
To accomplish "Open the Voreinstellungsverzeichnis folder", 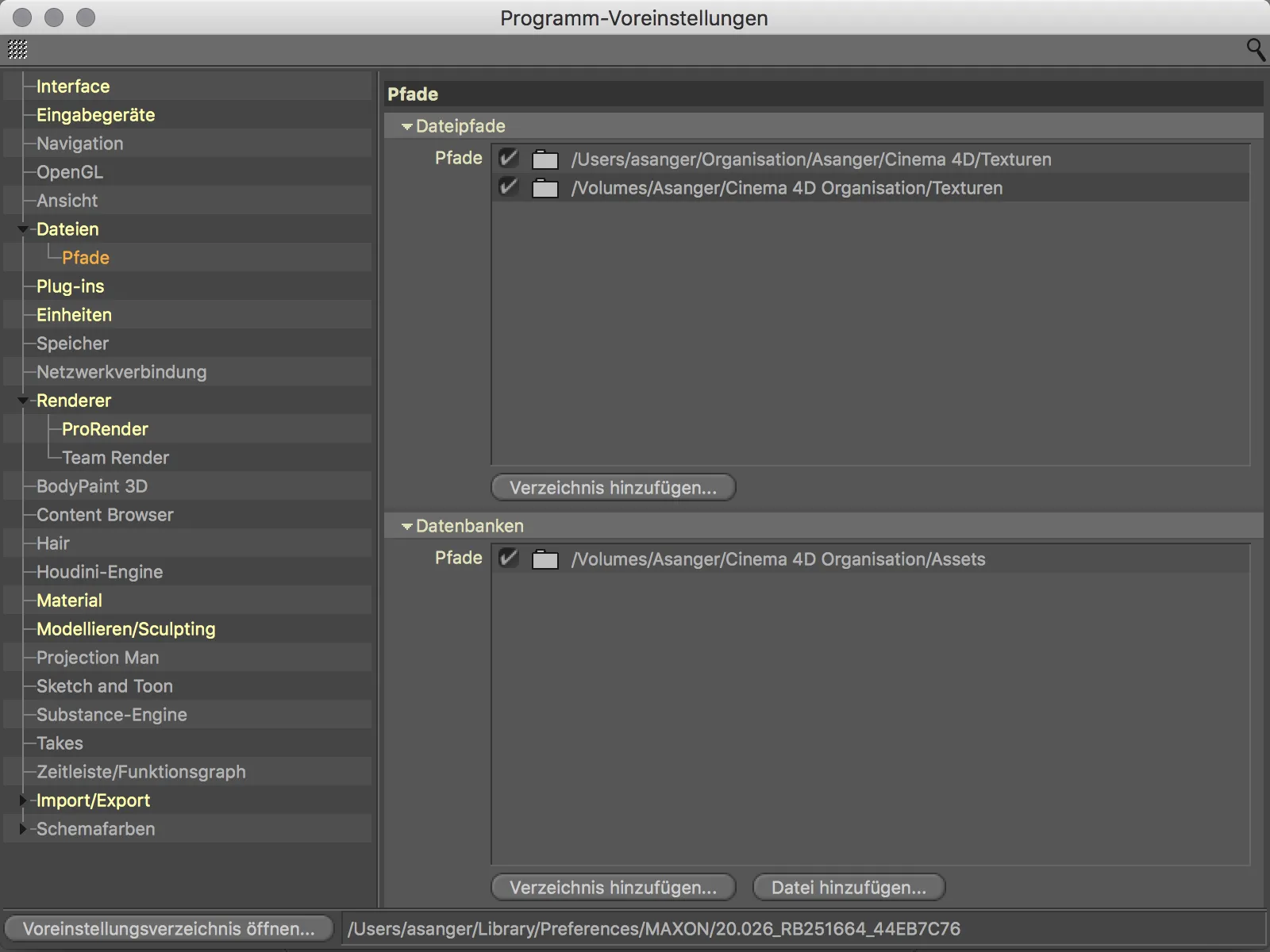I will (x=169, y=929).
